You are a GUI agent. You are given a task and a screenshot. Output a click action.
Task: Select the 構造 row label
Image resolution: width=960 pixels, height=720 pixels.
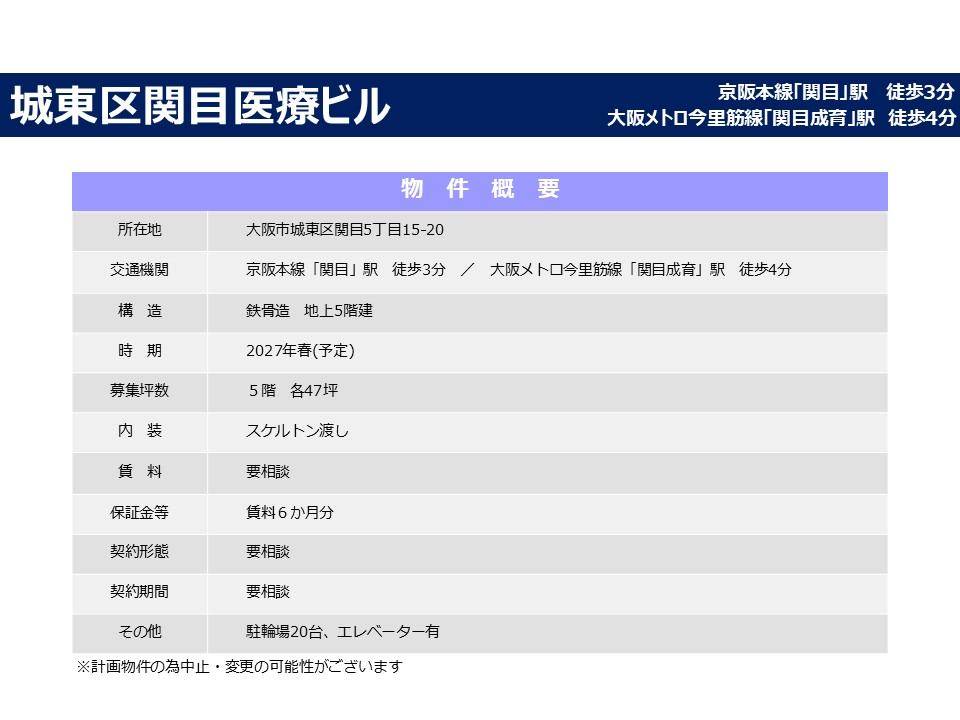[139, 311]
